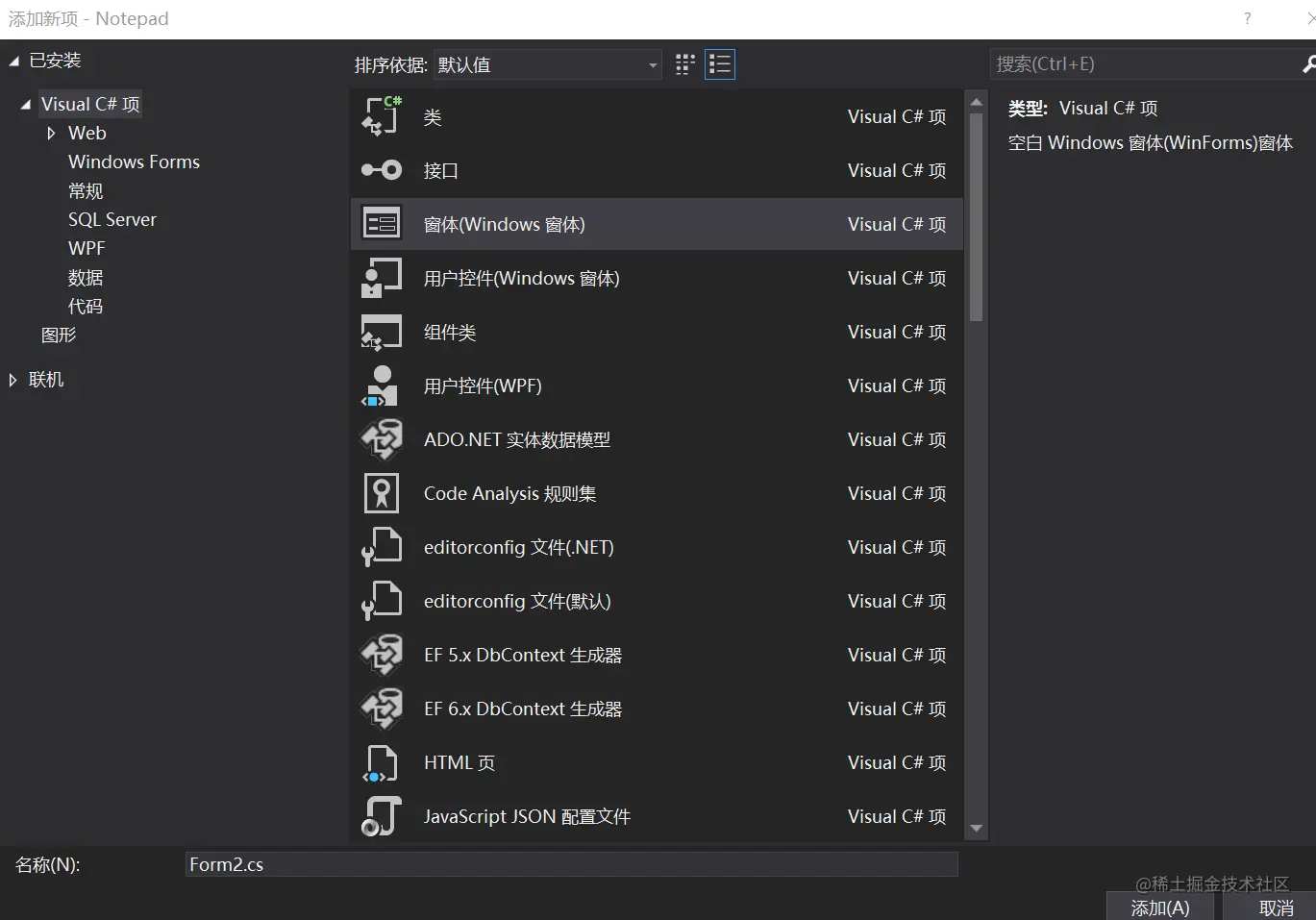Image resolution: width=1316 pixels, height=920 pixels.
Task: Collapse the Visual C# 项 node
Action: click(x=26, y=105)
